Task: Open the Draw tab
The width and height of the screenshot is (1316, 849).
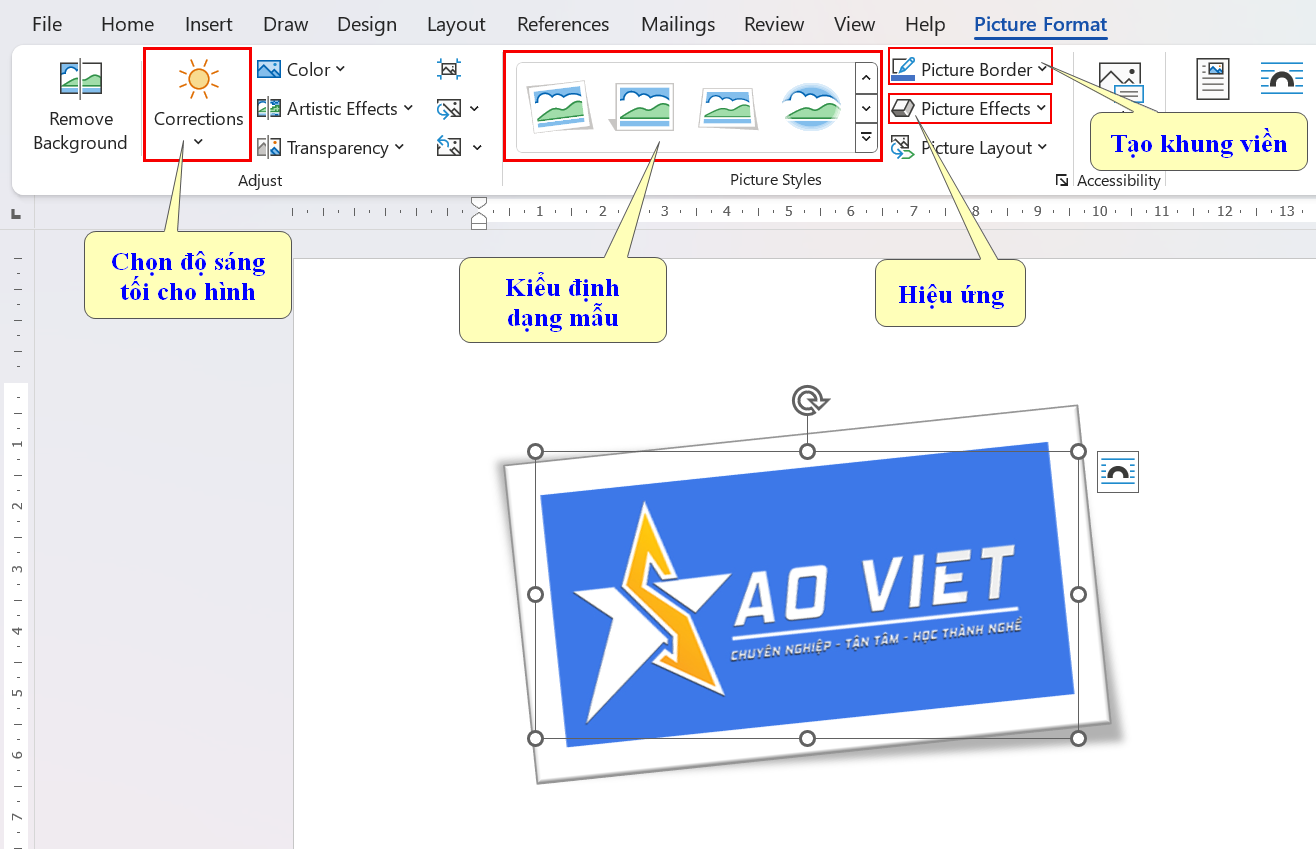Action: (x=286, y=24)
